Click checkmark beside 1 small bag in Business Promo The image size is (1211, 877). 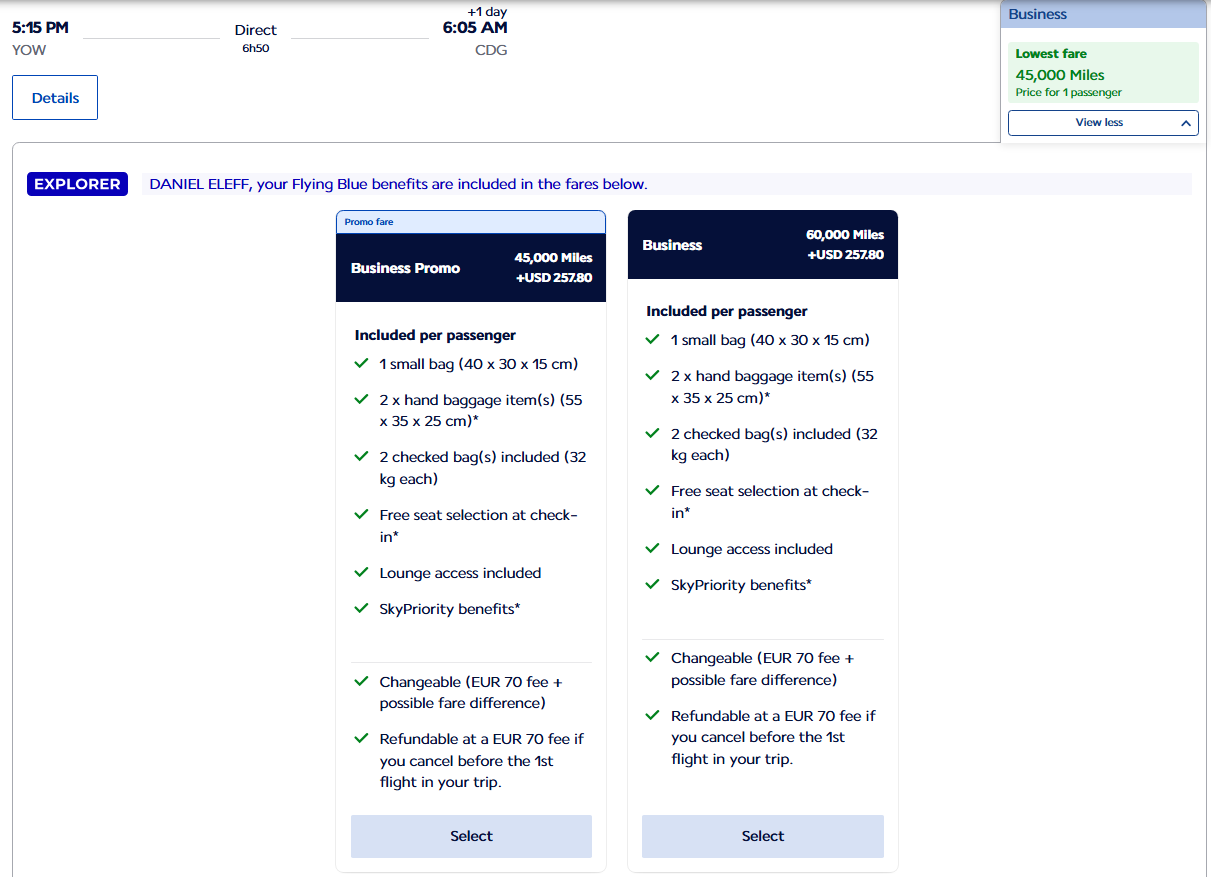(362, 364)
